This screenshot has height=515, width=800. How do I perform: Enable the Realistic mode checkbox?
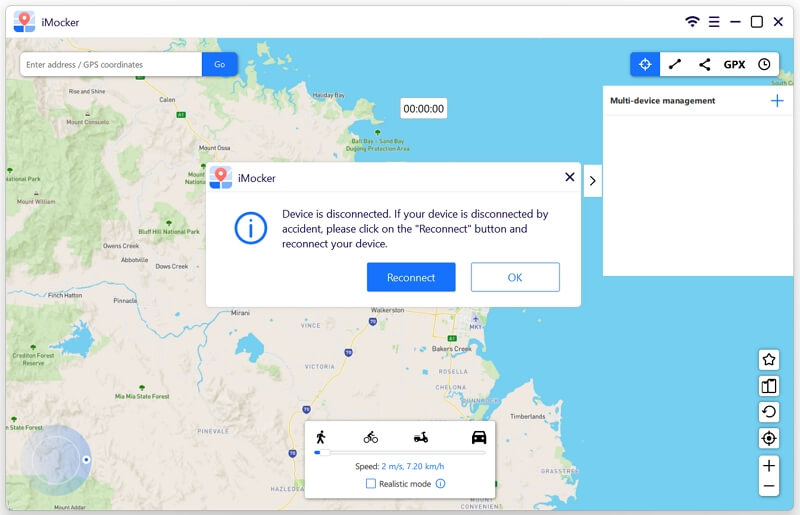pos(371,483)
